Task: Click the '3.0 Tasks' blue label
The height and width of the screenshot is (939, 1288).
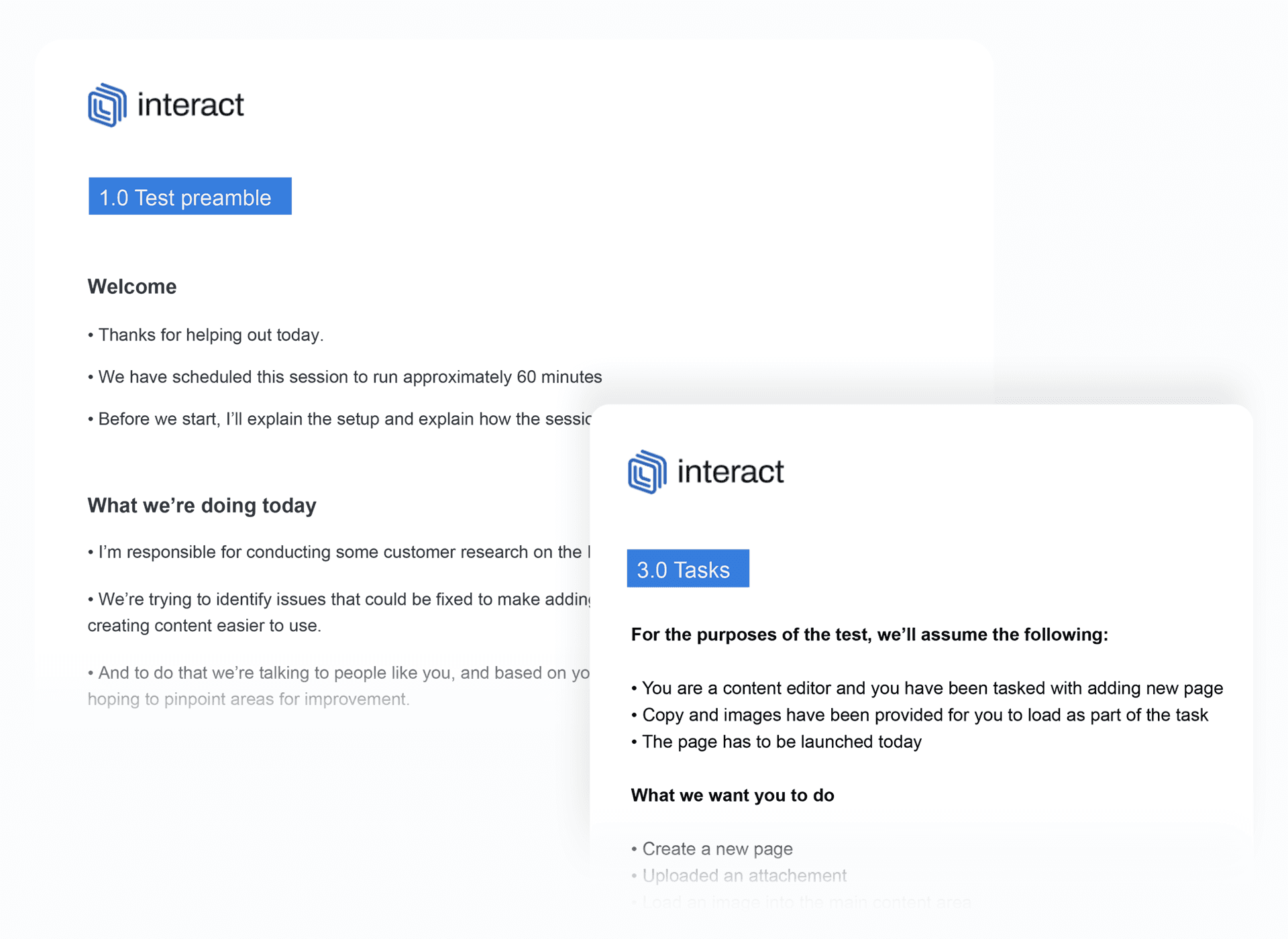Action: 688,569
